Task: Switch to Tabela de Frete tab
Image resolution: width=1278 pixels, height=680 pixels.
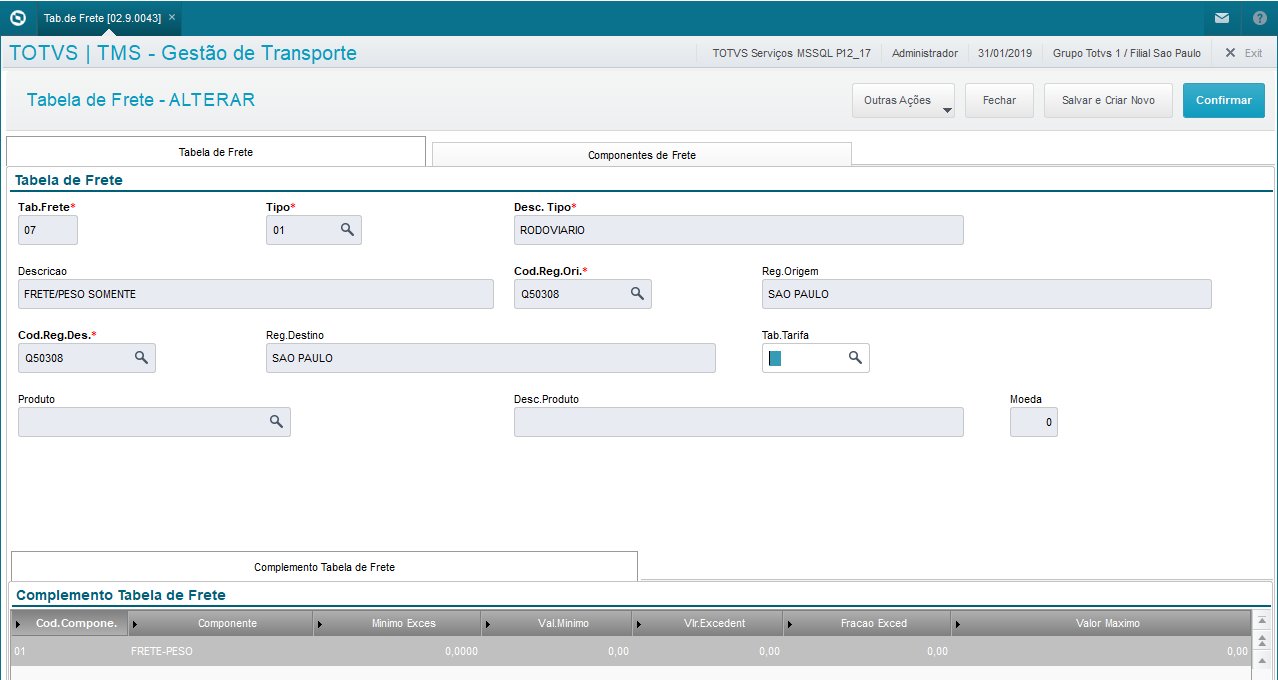Action: click(x=216, y=152)
